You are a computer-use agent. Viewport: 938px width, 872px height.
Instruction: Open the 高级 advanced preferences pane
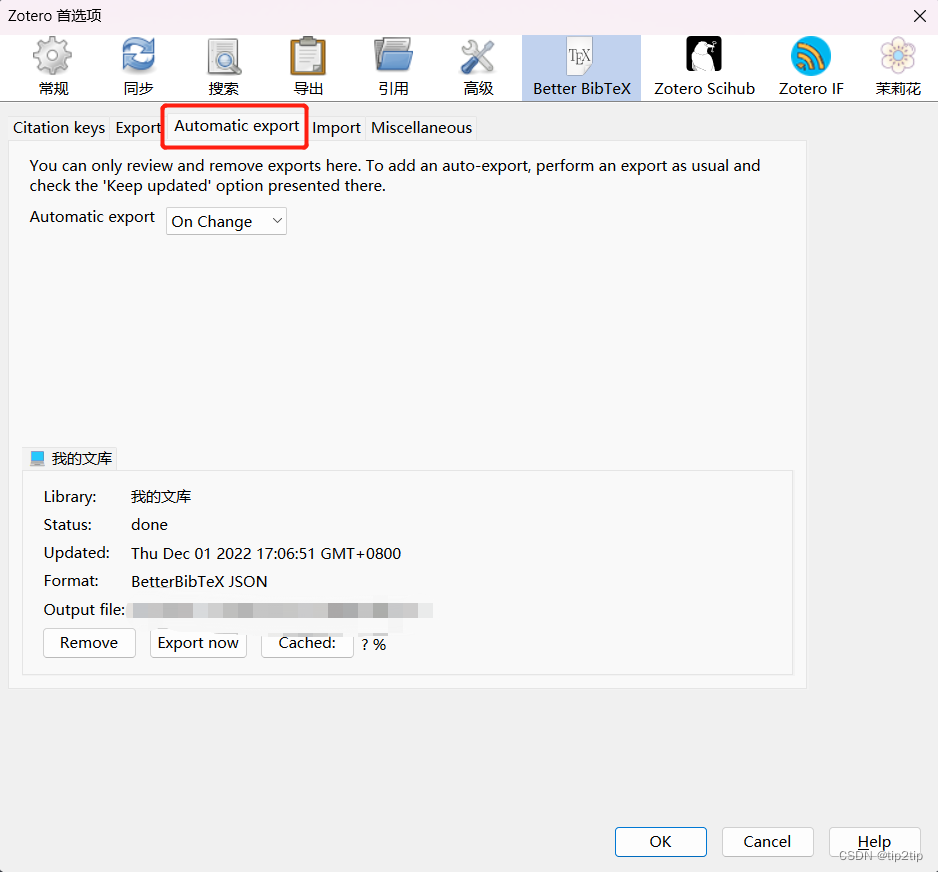pyautogui.click(x=478, y=67)
